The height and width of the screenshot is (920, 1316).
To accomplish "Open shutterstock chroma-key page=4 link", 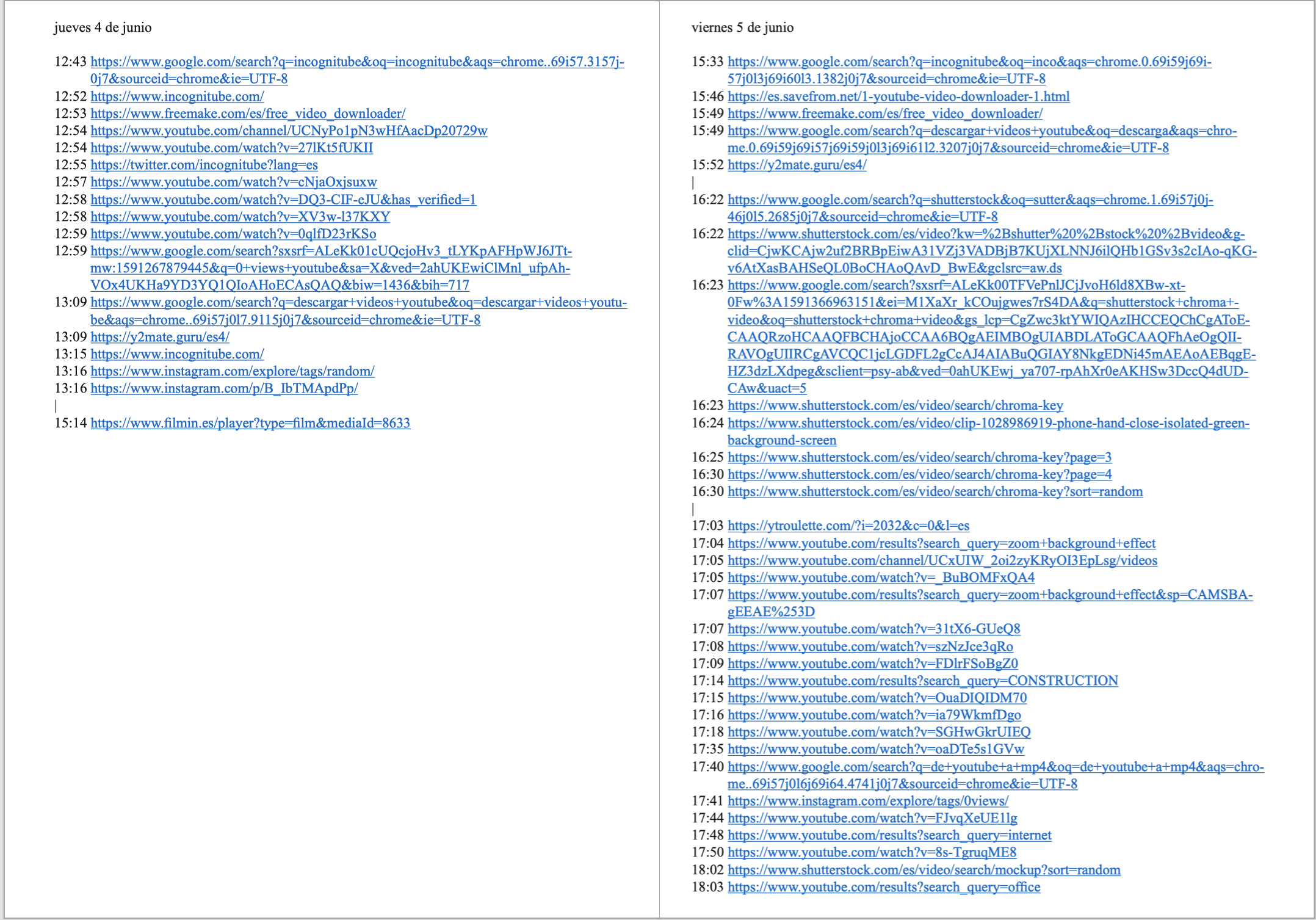I will (920, 474).
